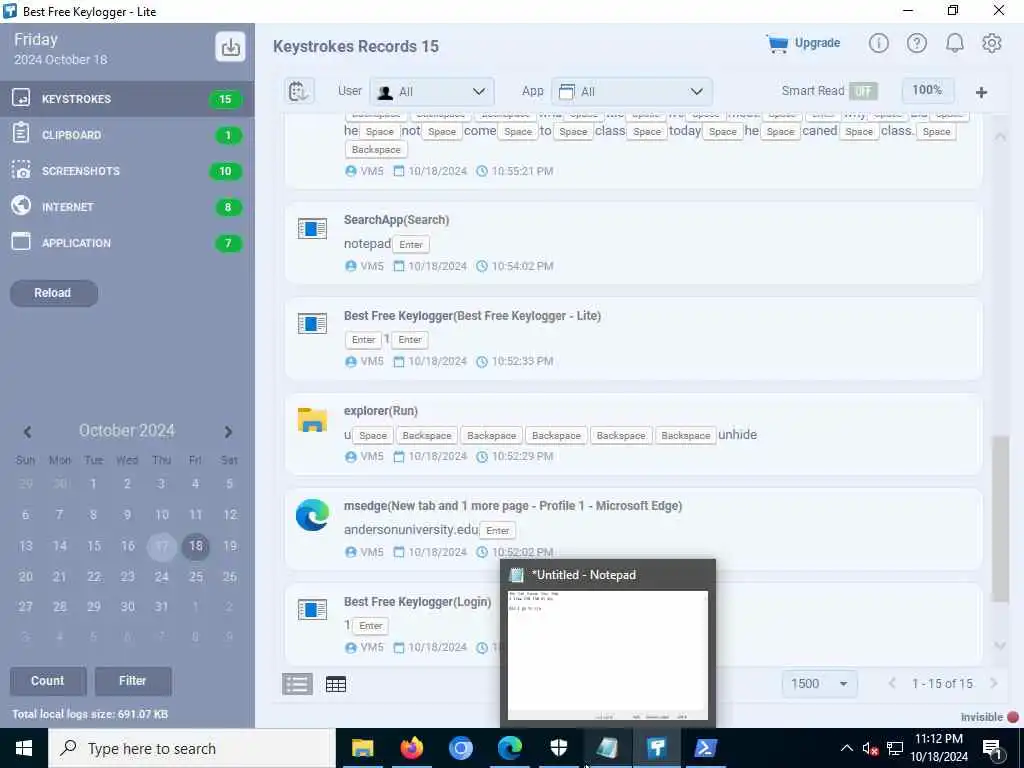Open the settings gear icon
Screen dimensions: 1024x768
coord(991,43)
